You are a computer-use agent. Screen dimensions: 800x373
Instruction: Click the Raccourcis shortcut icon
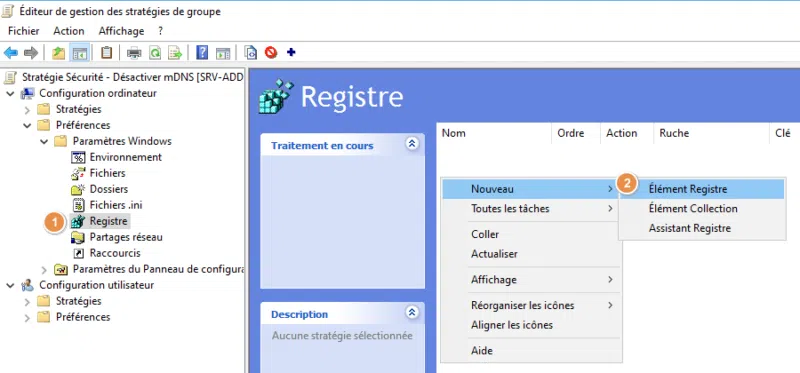click(79, 253)
